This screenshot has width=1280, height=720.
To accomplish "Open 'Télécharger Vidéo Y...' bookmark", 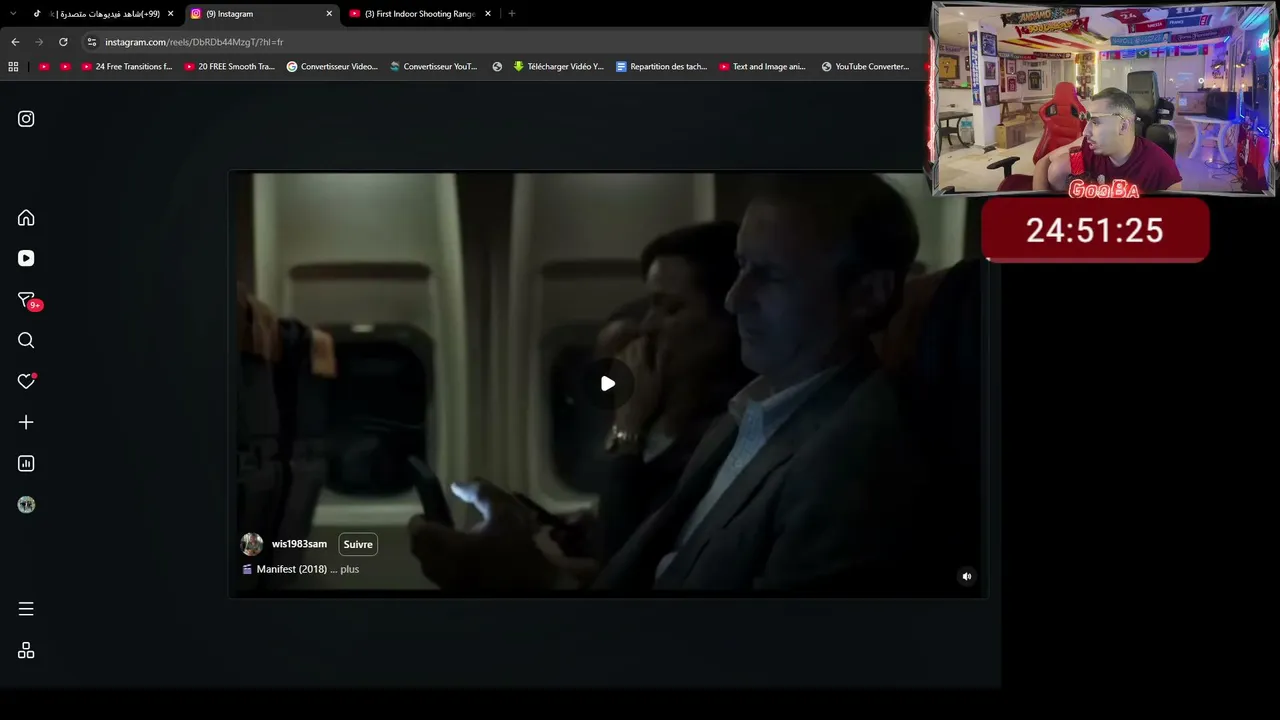I will [558, 67].
